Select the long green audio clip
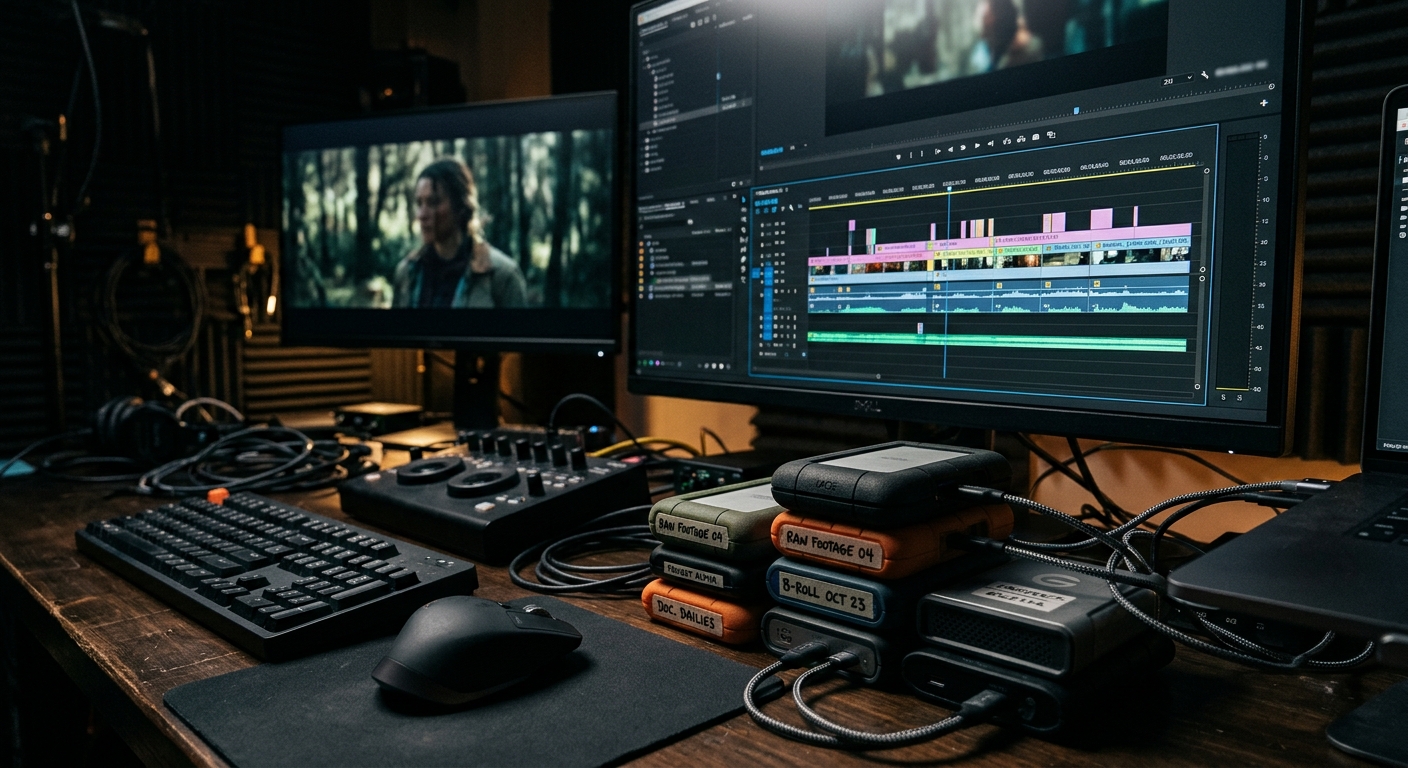Image resolution: width=1408 pixels, height=768 pixels. [x=997, y=341]
